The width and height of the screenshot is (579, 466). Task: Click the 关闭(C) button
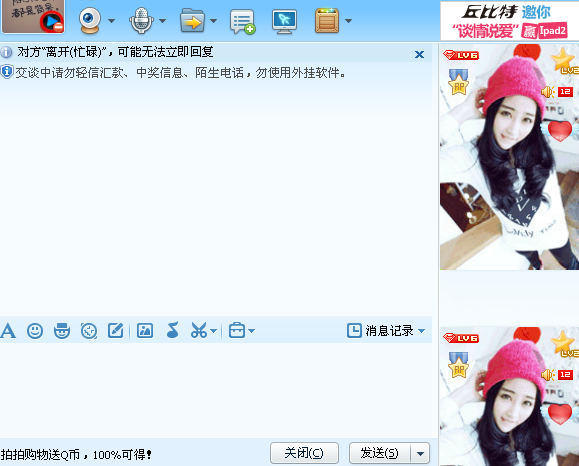(x=304, y=453)
